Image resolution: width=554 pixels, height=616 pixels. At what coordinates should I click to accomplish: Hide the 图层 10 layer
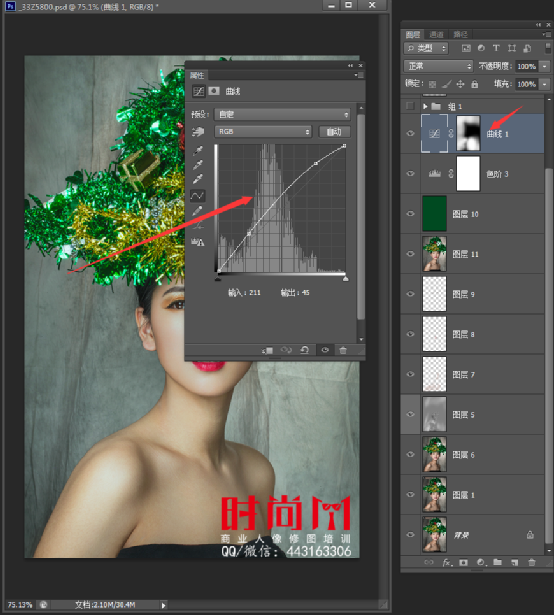point(410,214)
